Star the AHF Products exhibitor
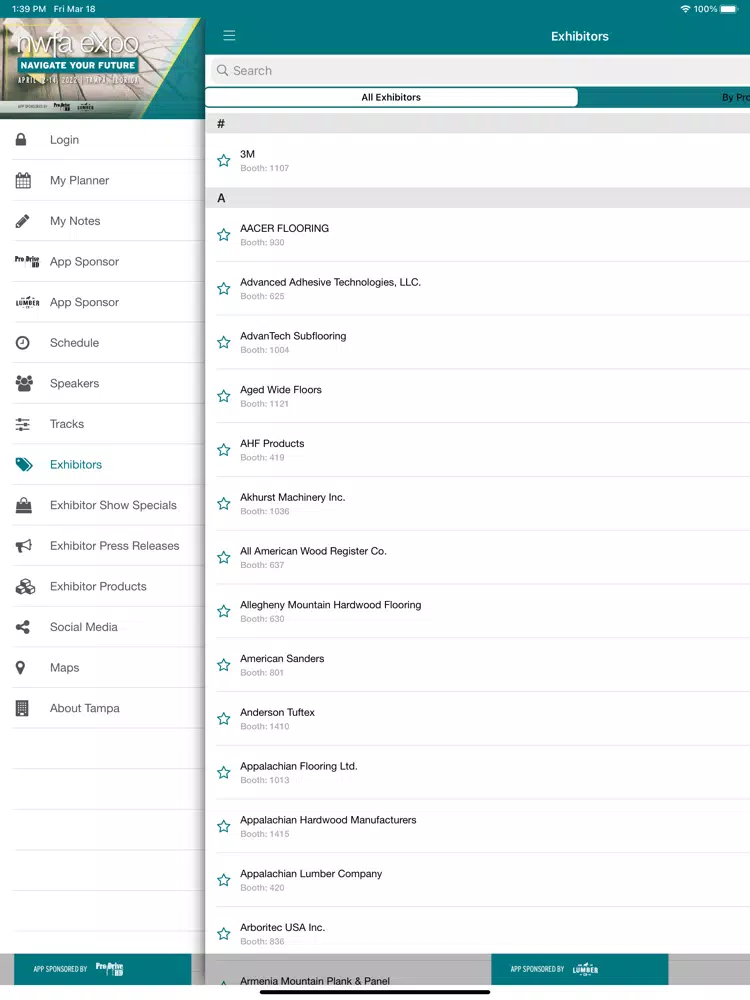The width and height of the screenshot is (750, 1000). 223,450
